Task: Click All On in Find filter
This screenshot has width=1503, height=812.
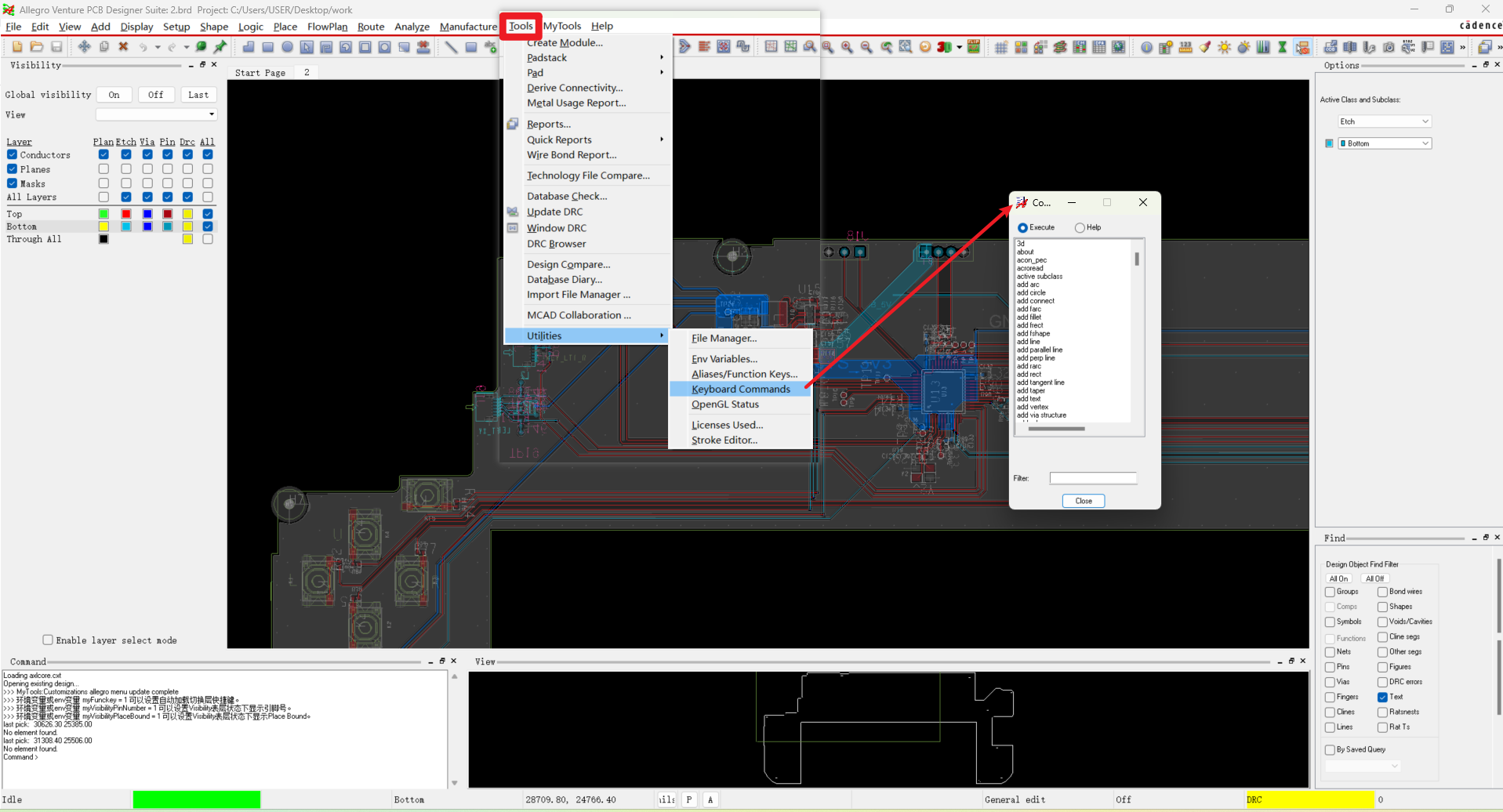Action: (1339, 578)
